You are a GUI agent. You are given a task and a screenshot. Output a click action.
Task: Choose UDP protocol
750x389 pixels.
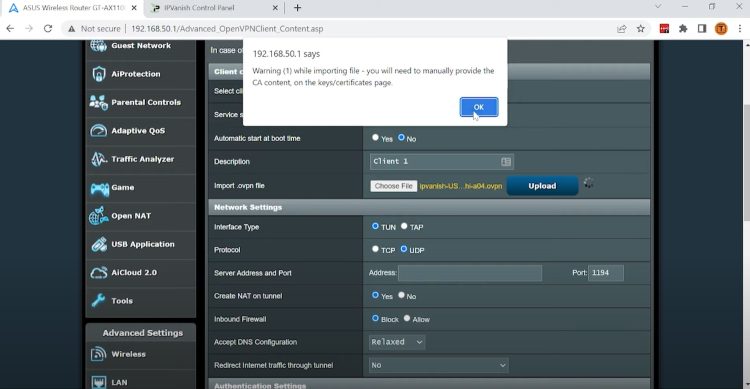pos(404,249)
